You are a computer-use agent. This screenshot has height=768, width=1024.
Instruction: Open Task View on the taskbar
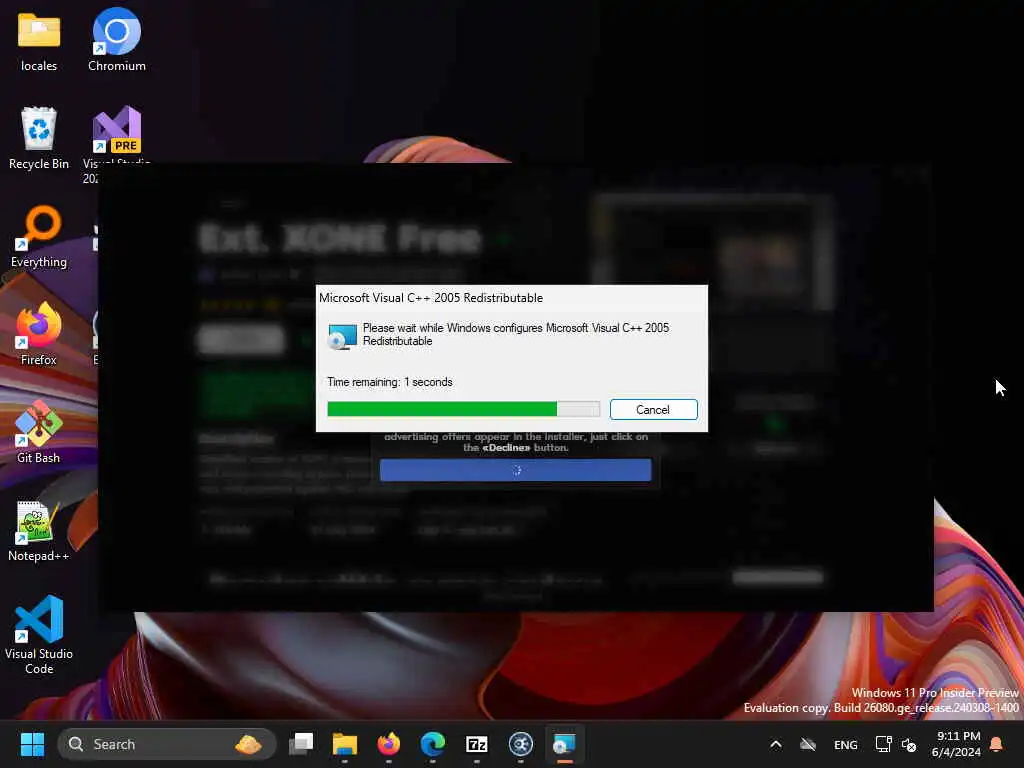[x=301, y=744]
